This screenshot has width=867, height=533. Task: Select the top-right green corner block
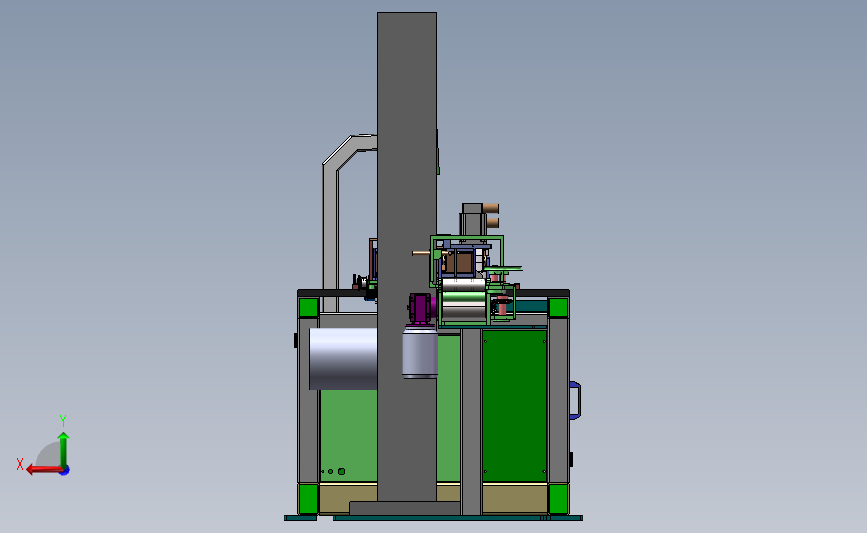pos(558,307)
